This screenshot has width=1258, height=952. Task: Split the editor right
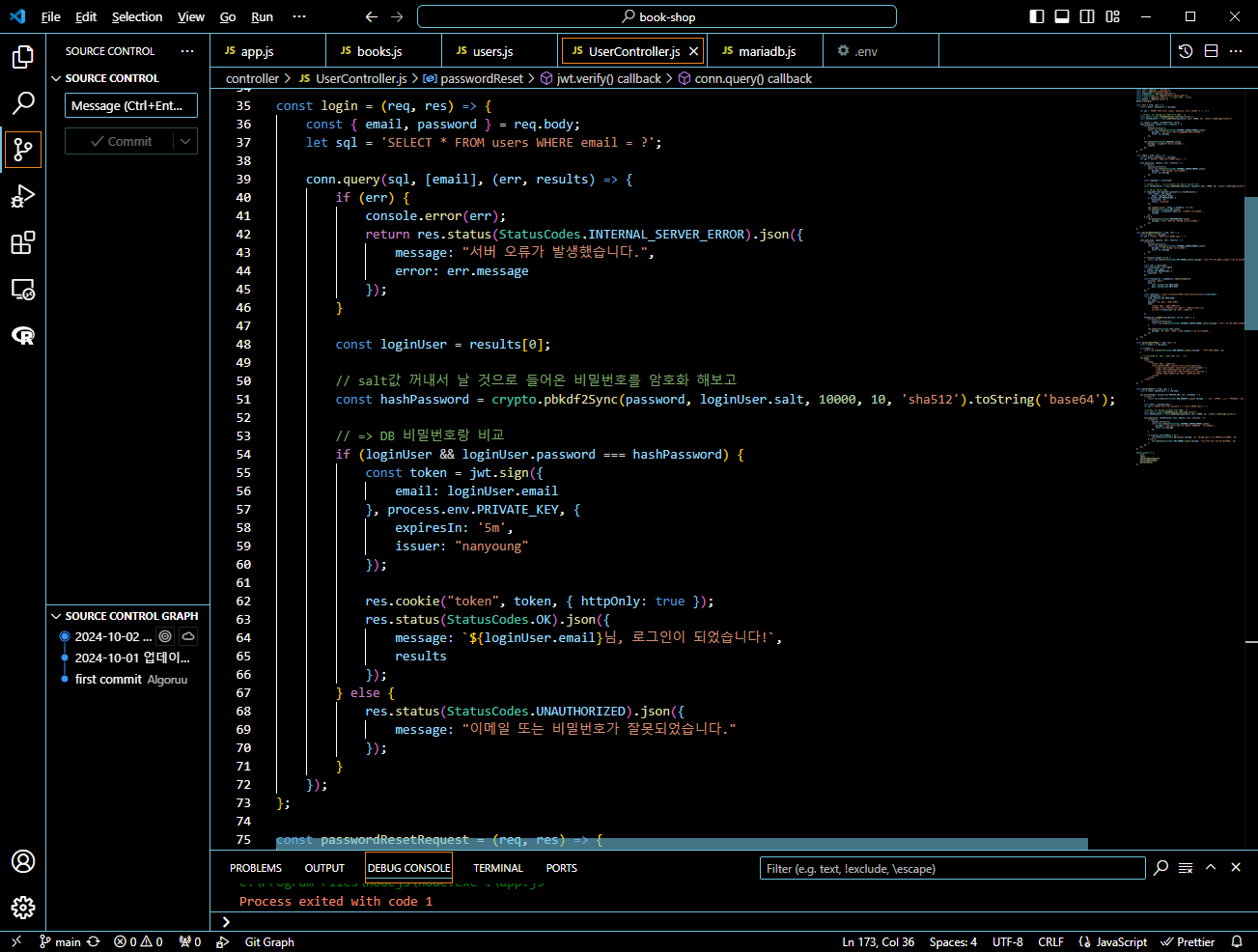[1211, 51]
